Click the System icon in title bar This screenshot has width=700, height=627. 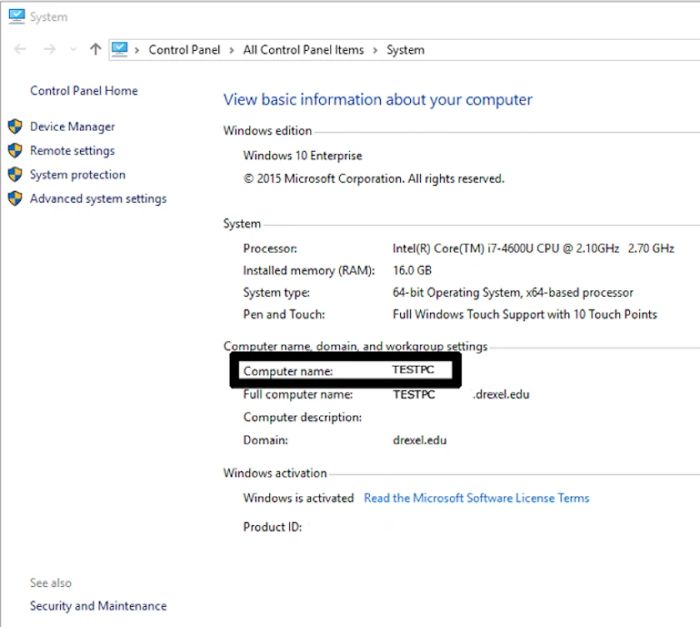16,15
